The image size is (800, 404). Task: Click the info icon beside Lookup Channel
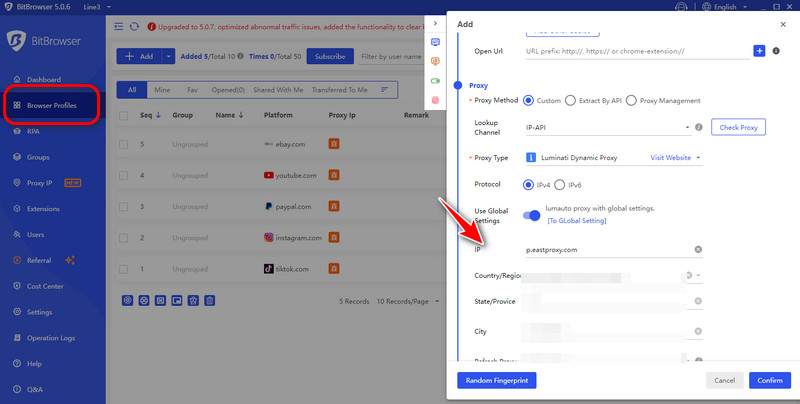pos(699,127)
